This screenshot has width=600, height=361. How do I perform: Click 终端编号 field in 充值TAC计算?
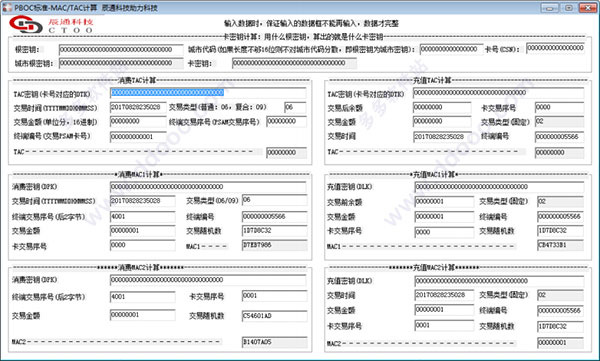(x=559, y=137)
